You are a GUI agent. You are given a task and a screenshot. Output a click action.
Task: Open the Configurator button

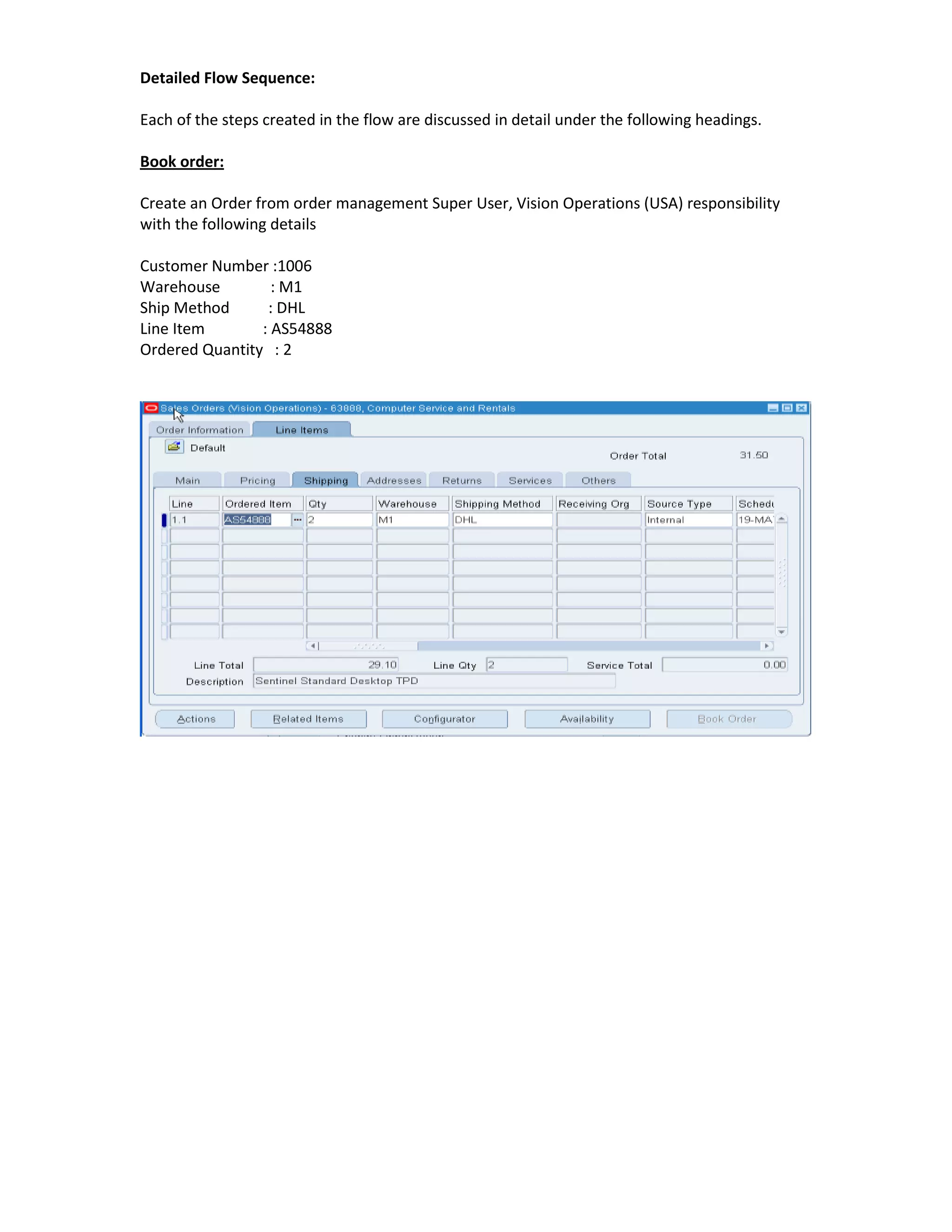[444, 719]
